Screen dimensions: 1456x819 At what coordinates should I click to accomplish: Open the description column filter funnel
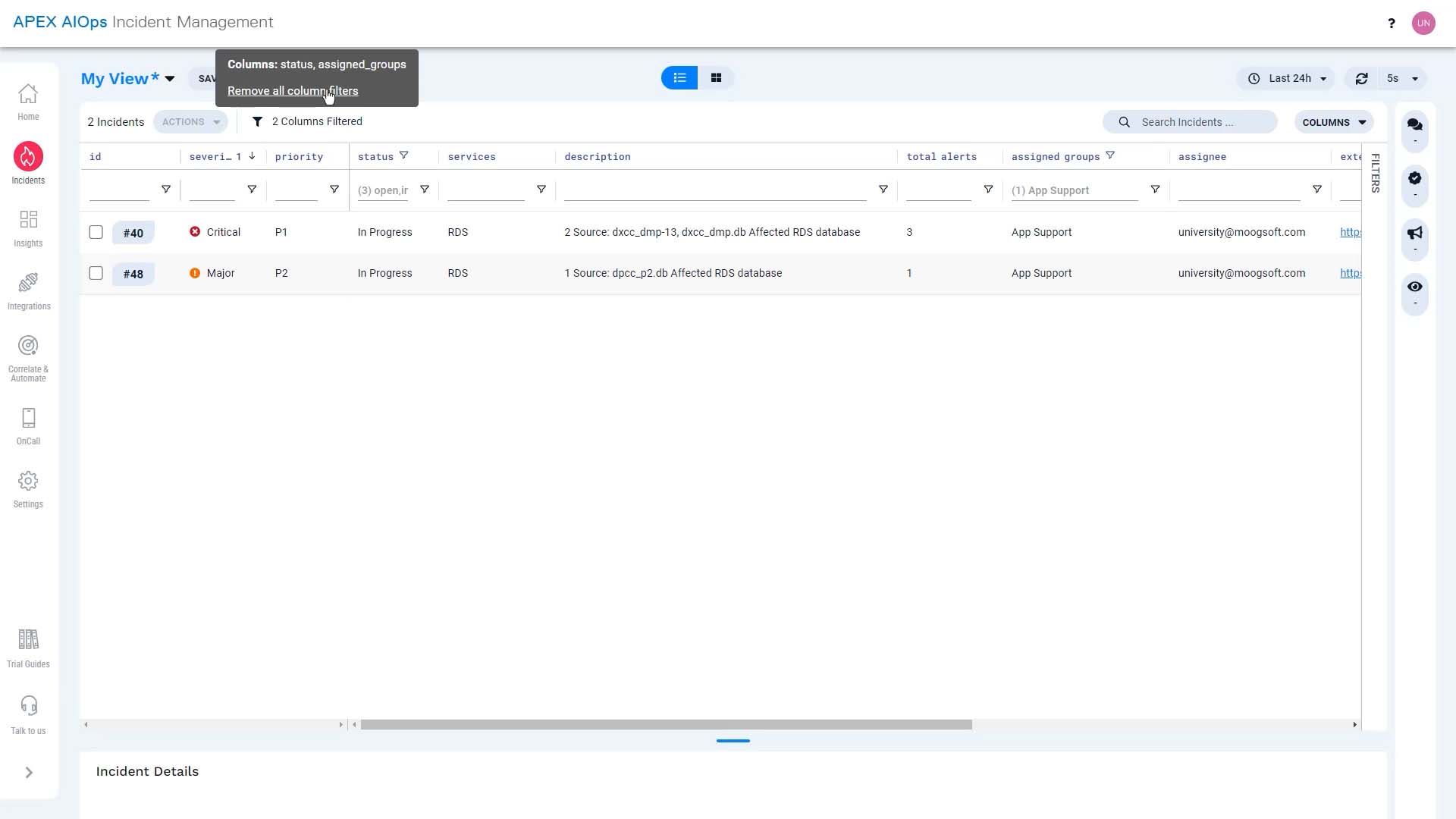883,190
